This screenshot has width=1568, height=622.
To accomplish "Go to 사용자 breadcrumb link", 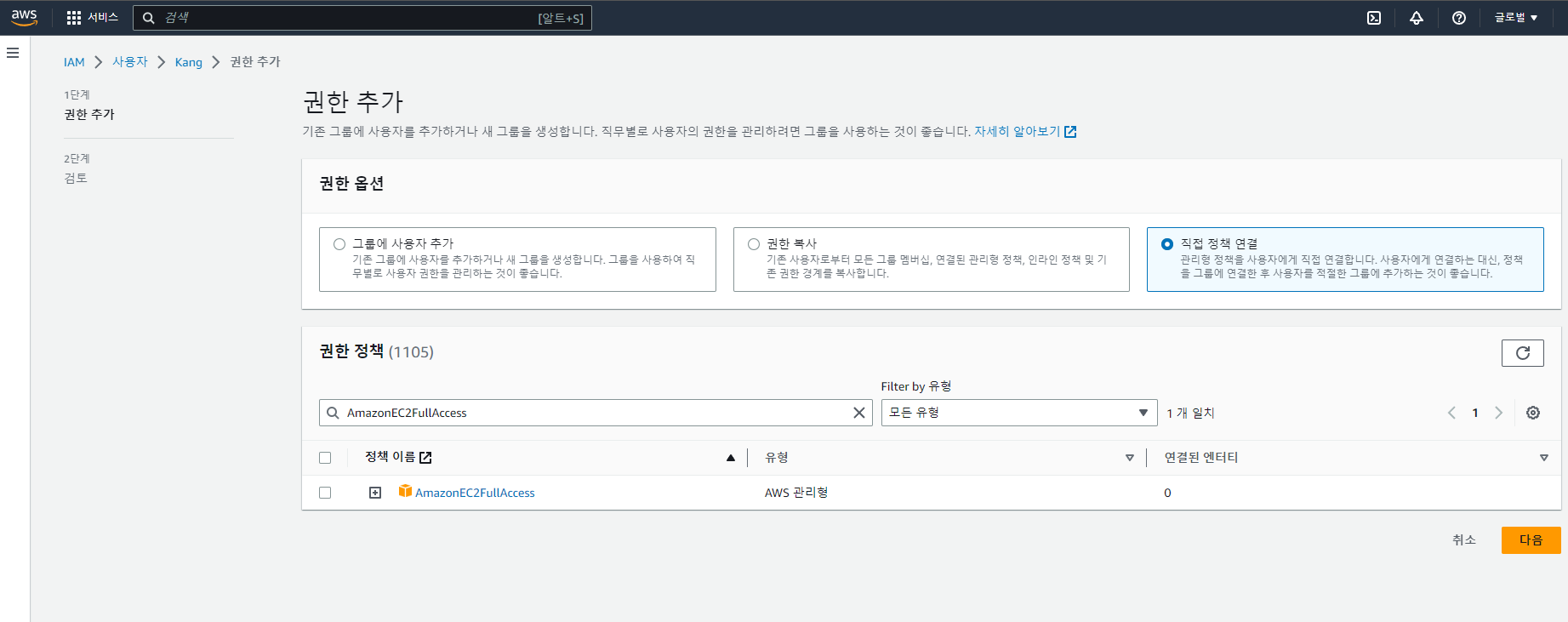I will point(130,62).
